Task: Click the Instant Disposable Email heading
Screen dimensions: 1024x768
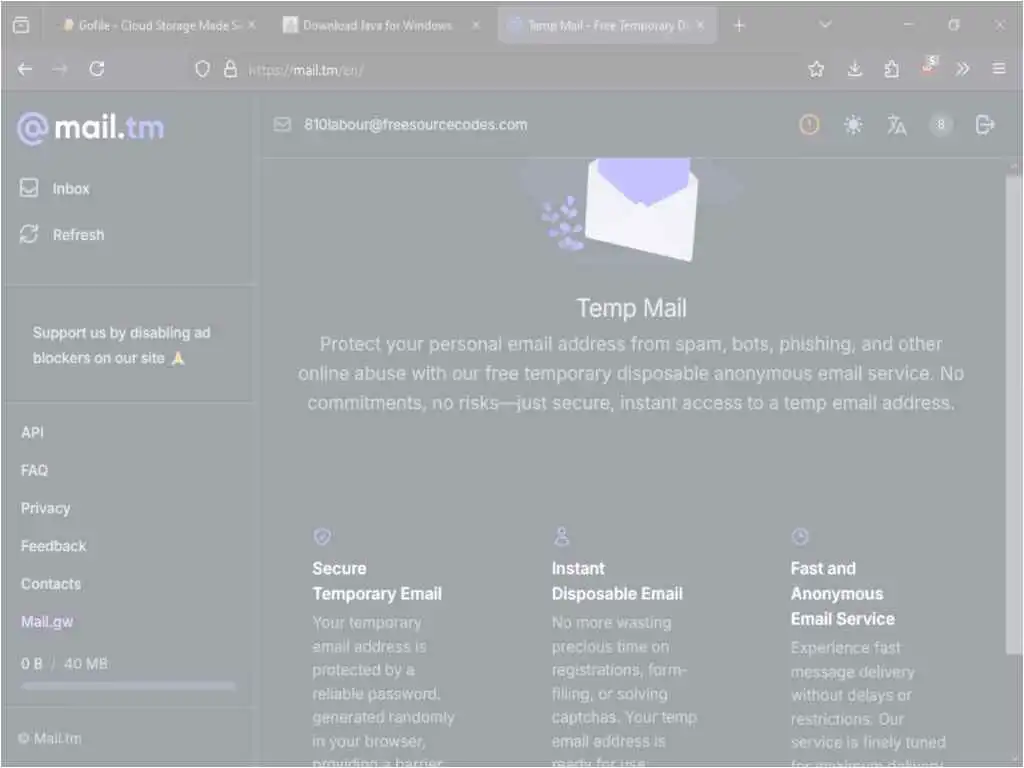Action: tap(617, 581)
